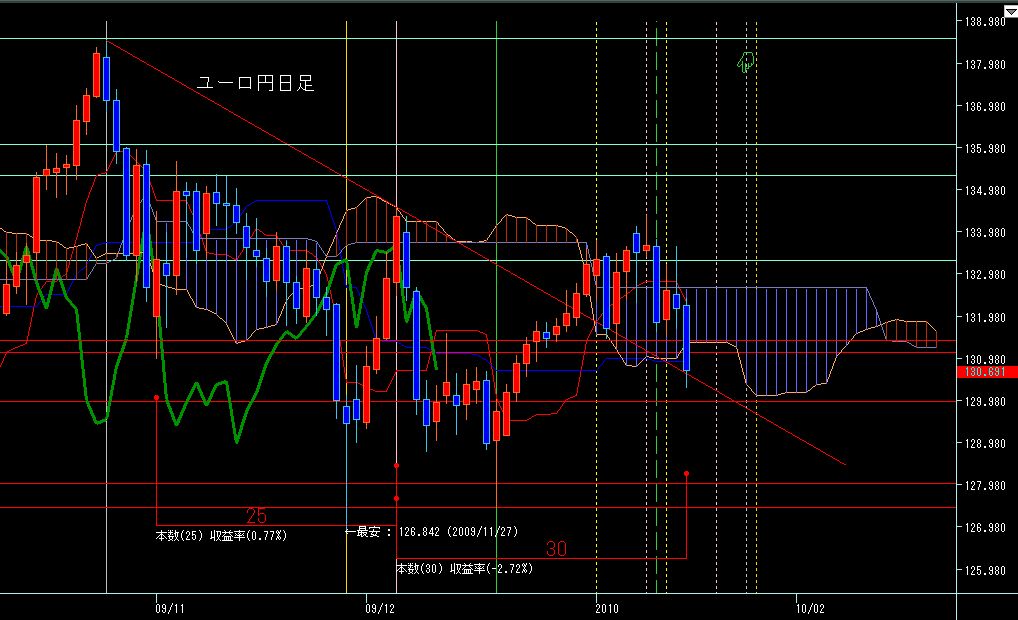Image resolution: width=1018 pixels, height=620 pixels.
Task: Click the 138.980 price level on the axis
Action: [985, 22]
